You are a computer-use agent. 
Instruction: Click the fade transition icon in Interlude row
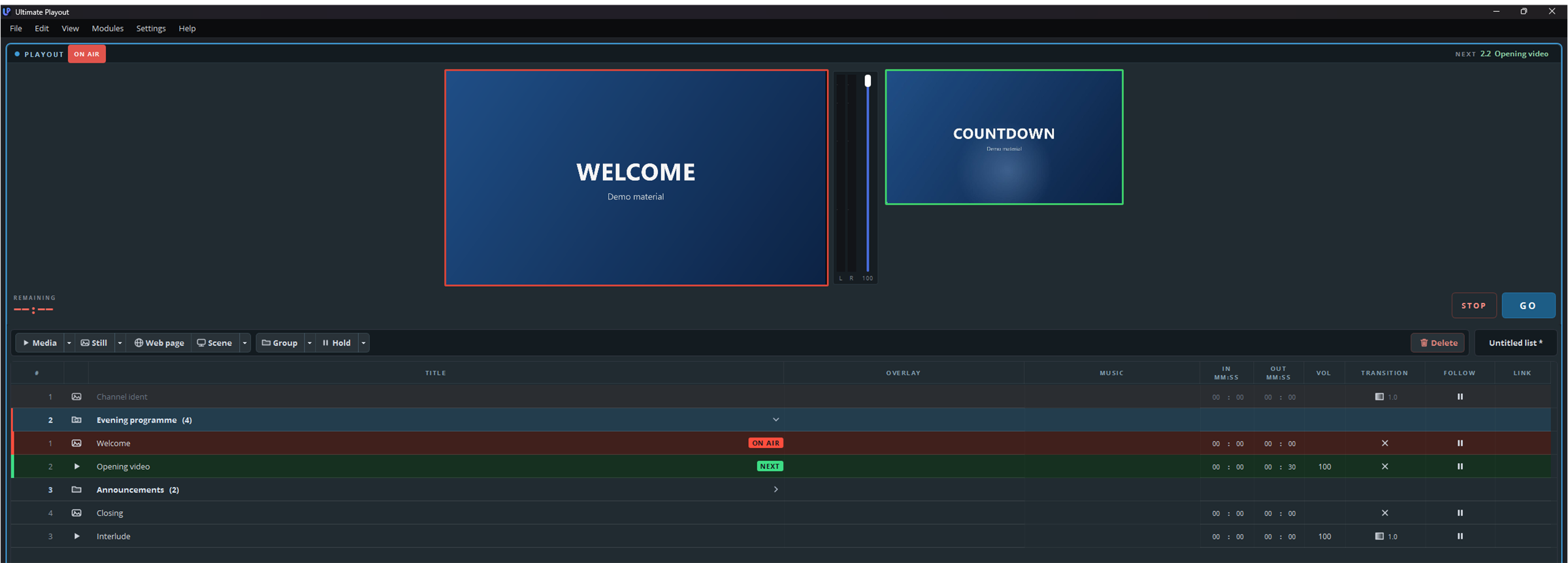[1379, 536]
